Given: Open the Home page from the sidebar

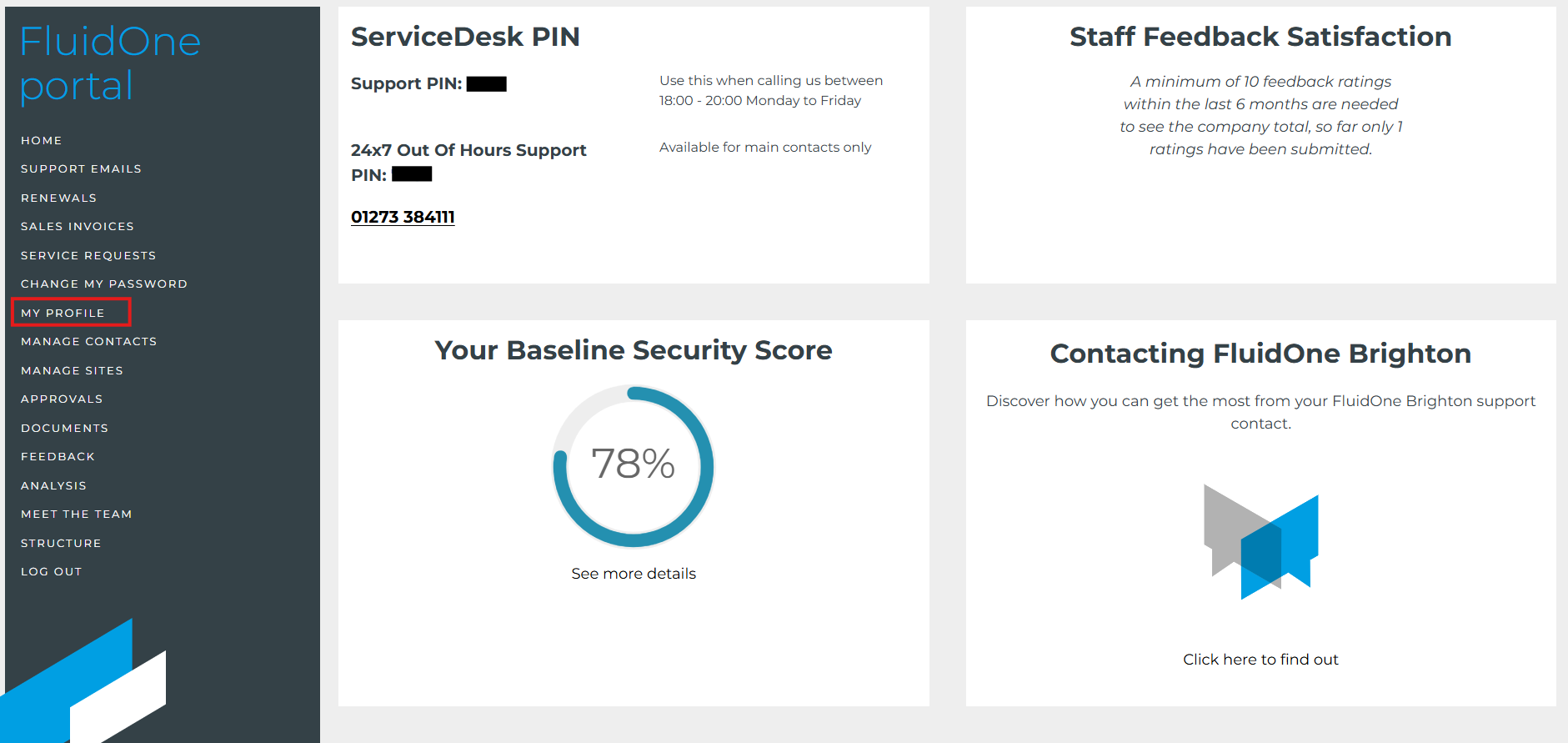Looking at the screenshot, I should click(41, 140).
